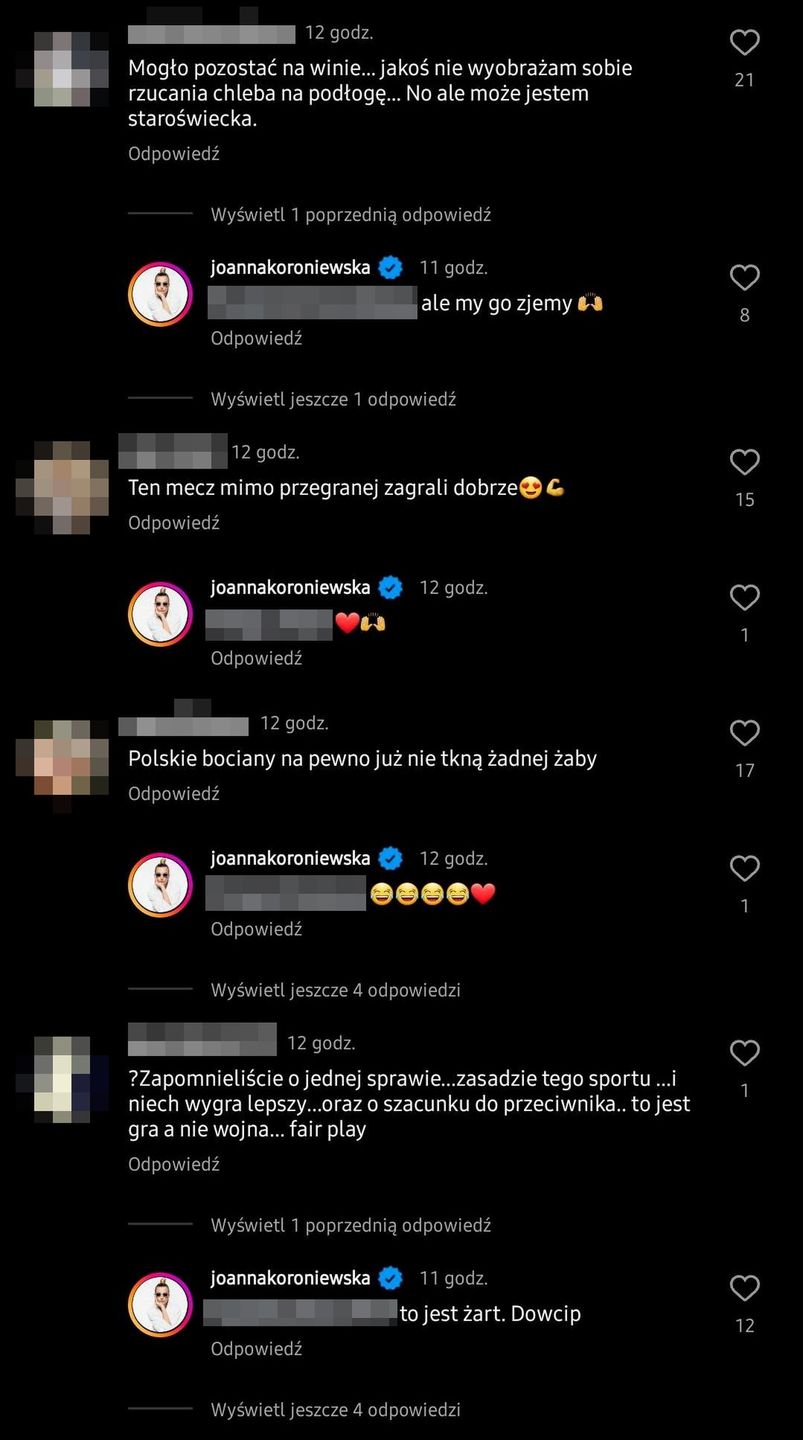Expand 'Wyświetl 1 poprzednią odpowiedź' under fair play comment
Screen dimensions: 803x1440
[x=351, y=1225]
